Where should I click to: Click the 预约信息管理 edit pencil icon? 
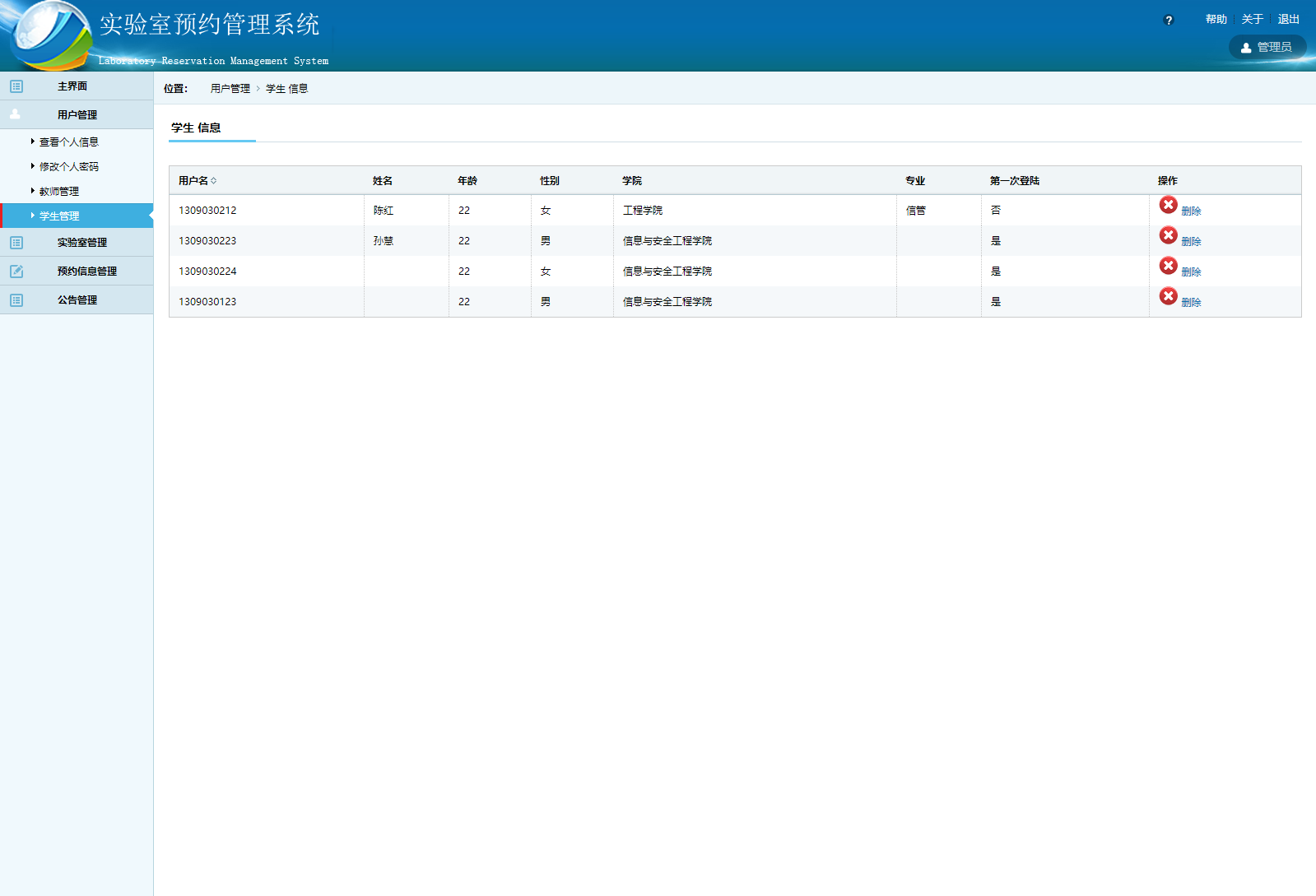[x=16, y=272]
